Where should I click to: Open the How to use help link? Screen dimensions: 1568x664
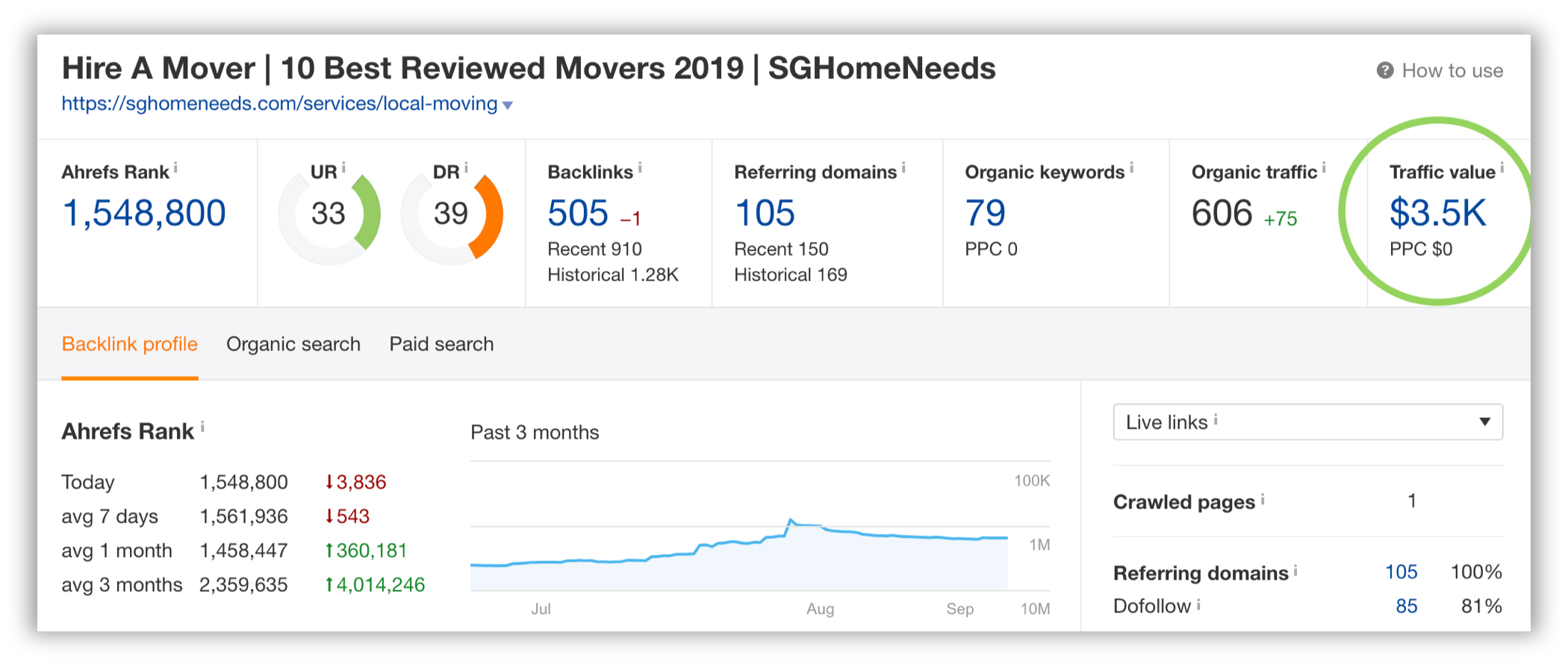(x=1440, y=70)
